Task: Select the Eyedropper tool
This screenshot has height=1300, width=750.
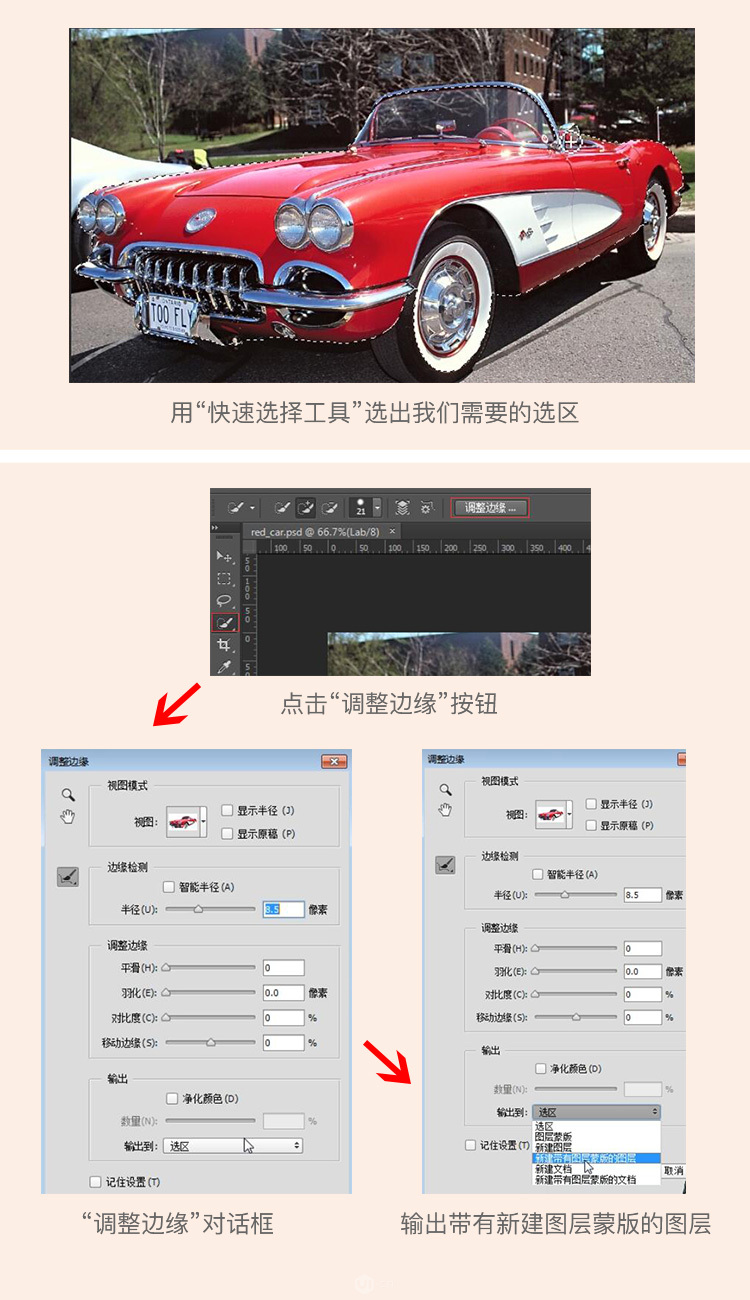Action: 224,666
